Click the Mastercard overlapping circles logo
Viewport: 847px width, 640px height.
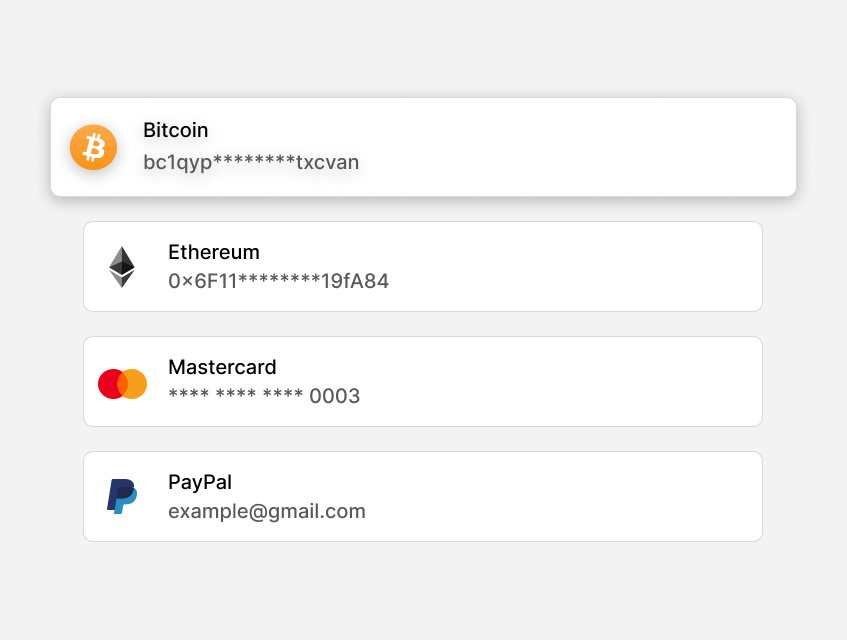[x=123, y=384]
